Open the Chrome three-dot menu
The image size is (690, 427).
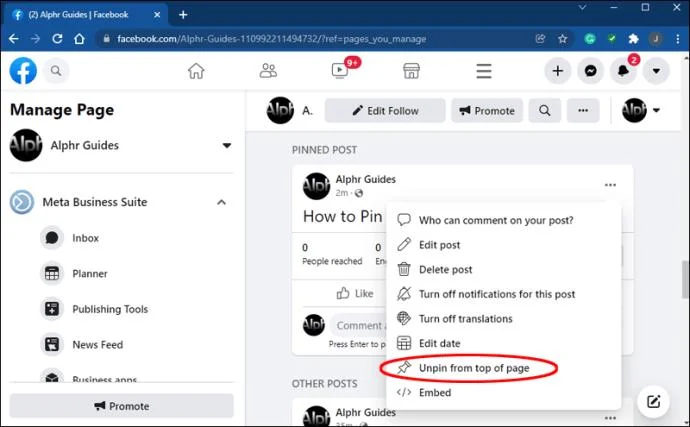click(678, 39)
